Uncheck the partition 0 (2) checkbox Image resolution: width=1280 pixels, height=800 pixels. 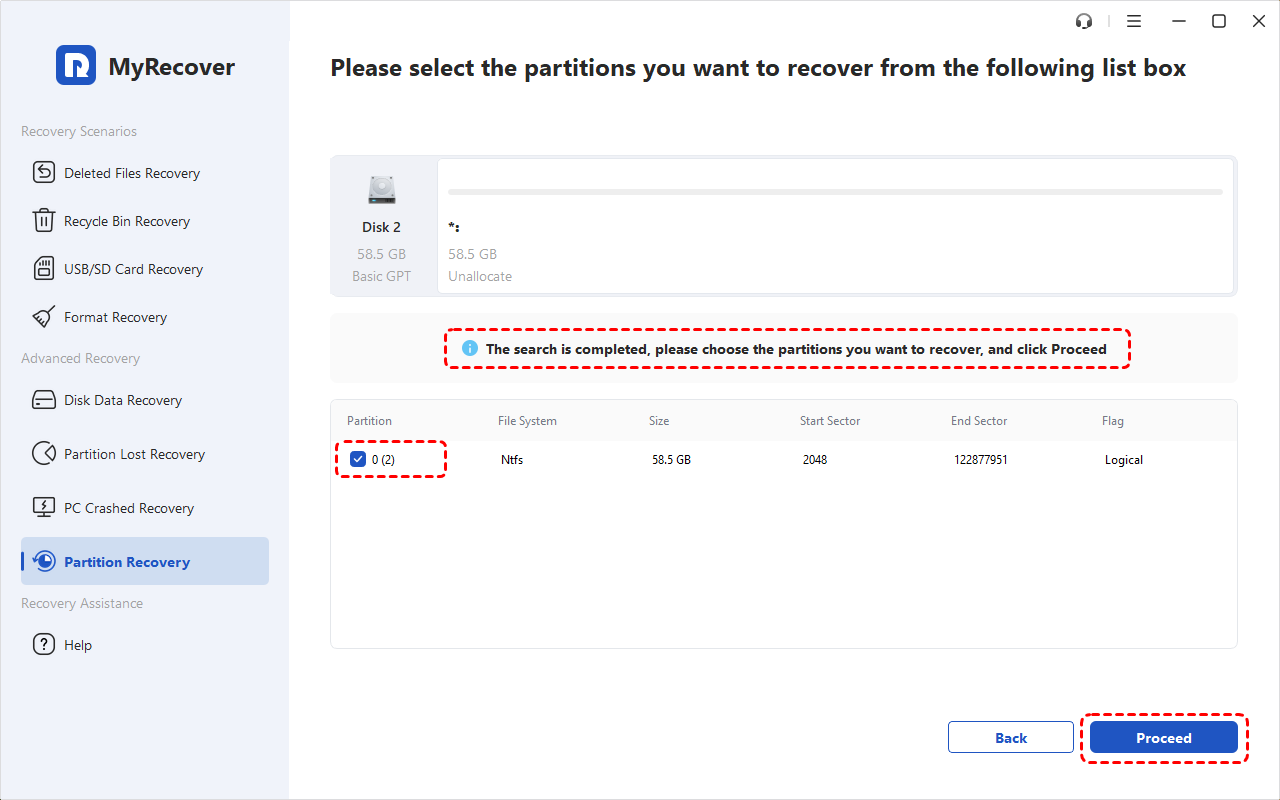358,460
